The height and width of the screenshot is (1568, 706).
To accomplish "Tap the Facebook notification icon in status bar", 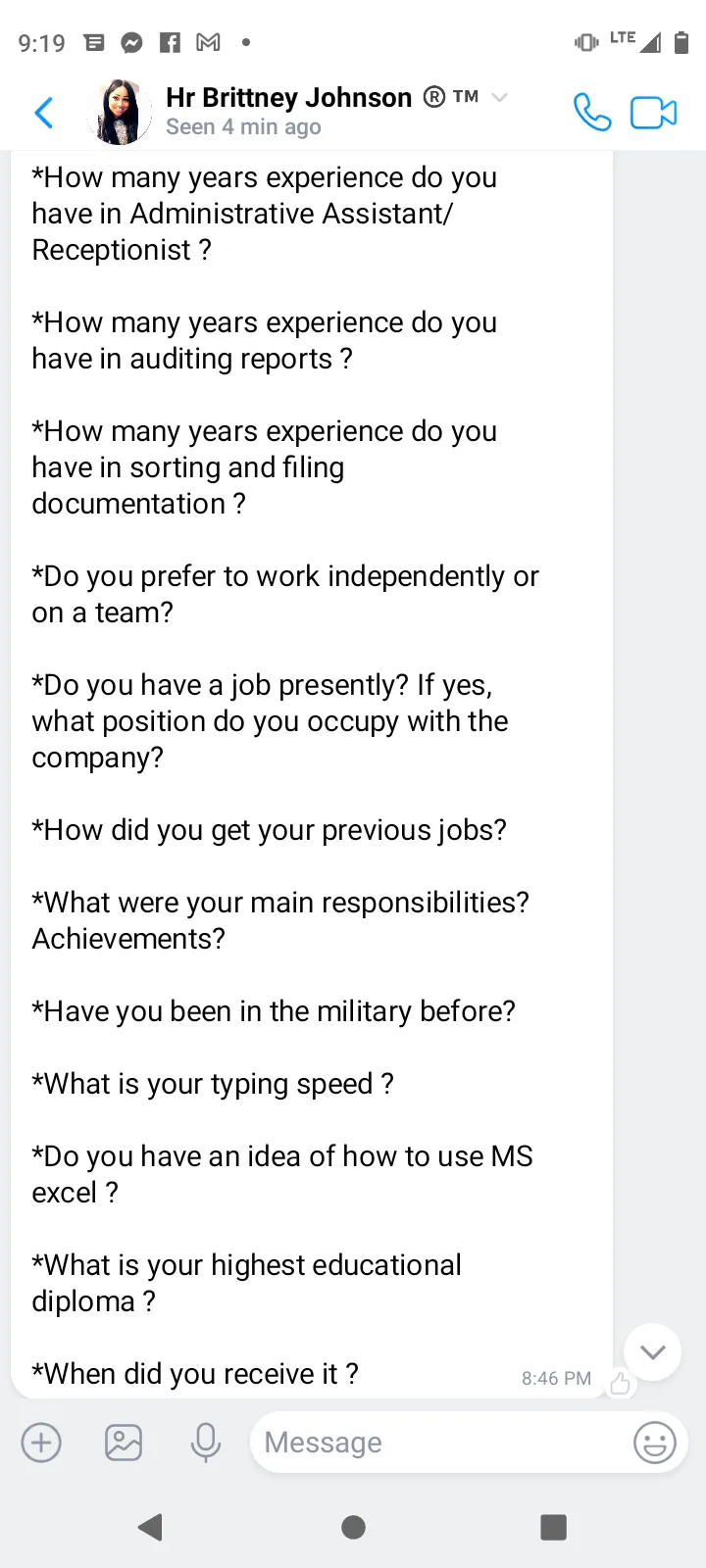I will 170,42.
